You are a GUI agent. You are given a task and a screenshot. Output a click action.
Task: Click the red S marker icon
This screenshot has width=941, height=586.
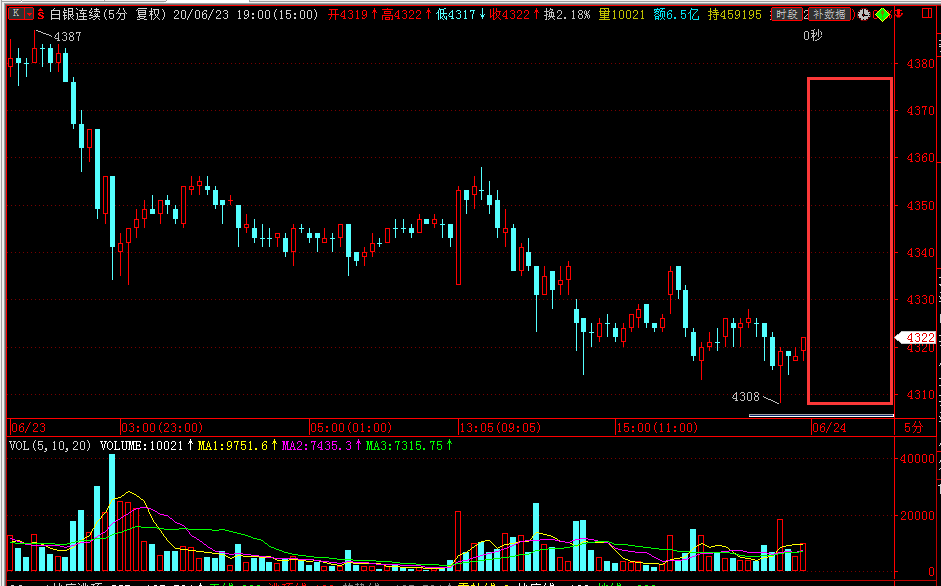click(x=41, y=14)
